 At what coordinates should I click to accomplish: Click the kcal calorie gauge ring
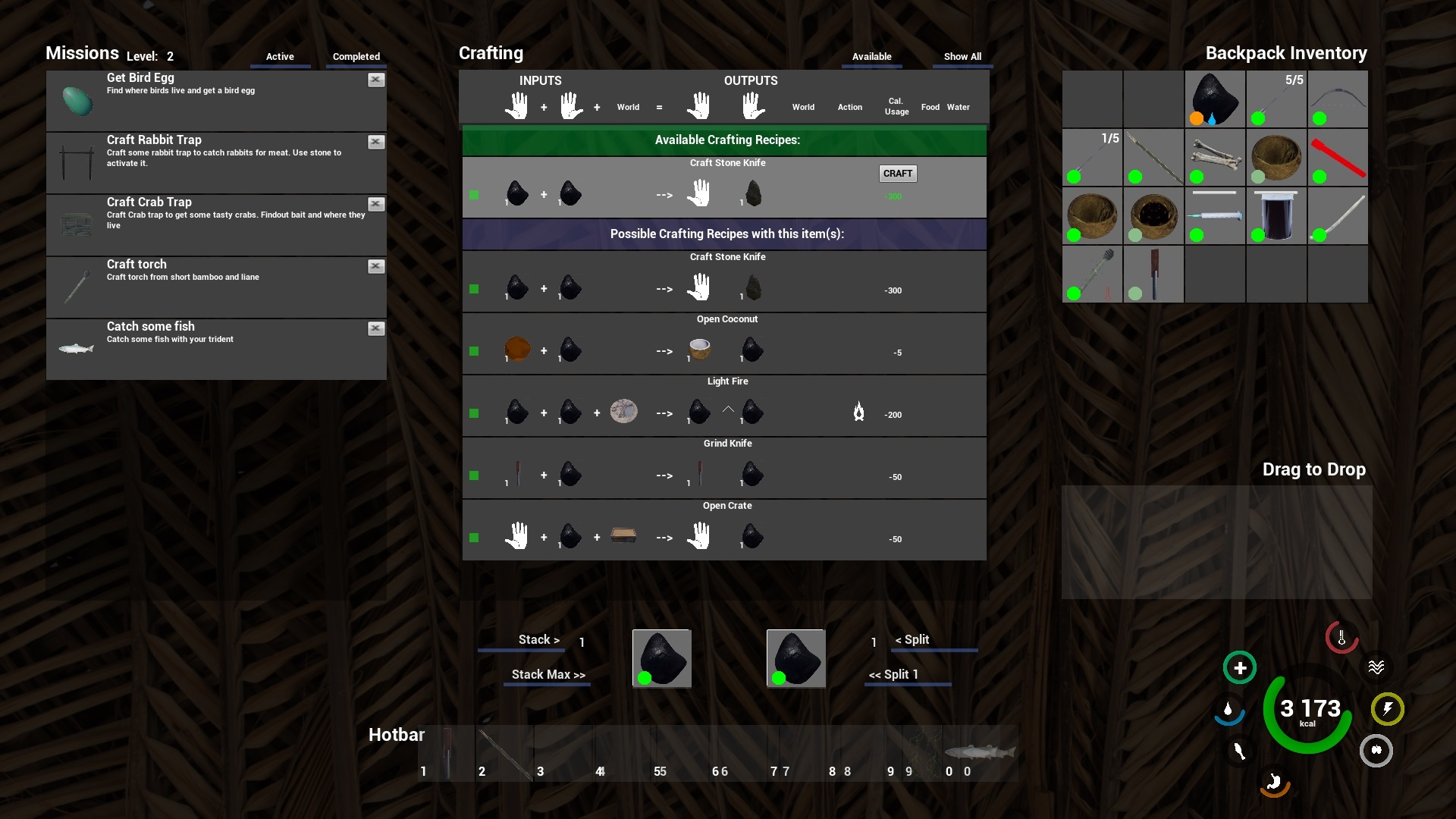click(1308, 711)
